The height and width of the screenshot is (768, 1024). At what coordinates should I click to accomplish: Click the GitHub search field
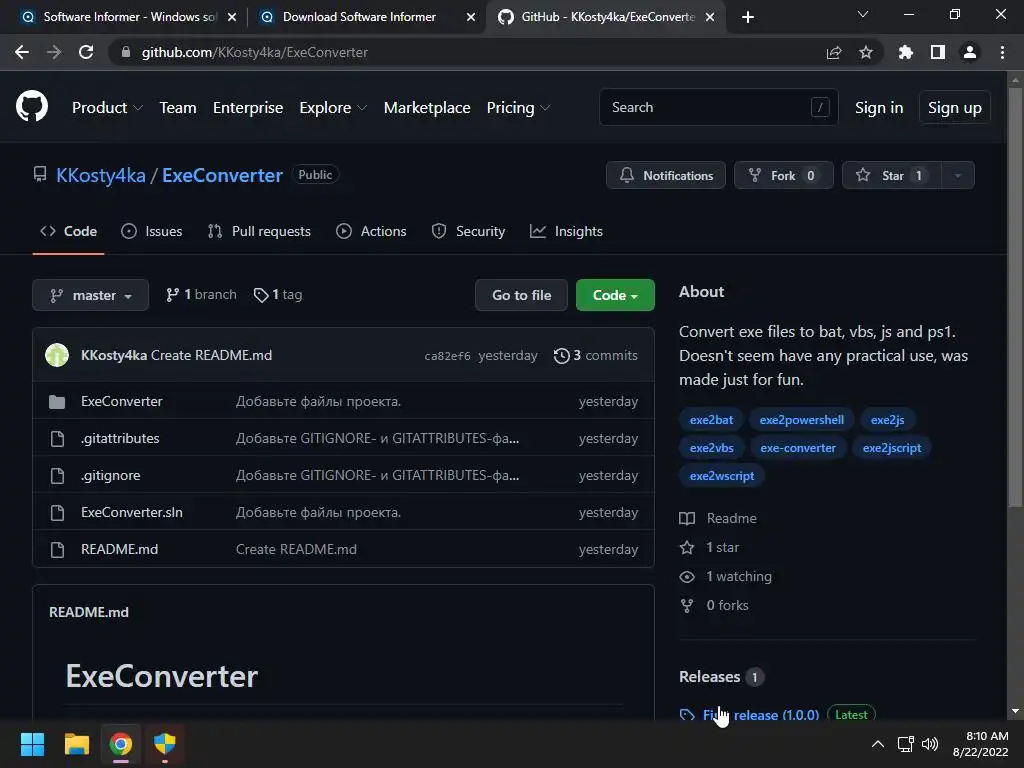[x=718, y=107]
